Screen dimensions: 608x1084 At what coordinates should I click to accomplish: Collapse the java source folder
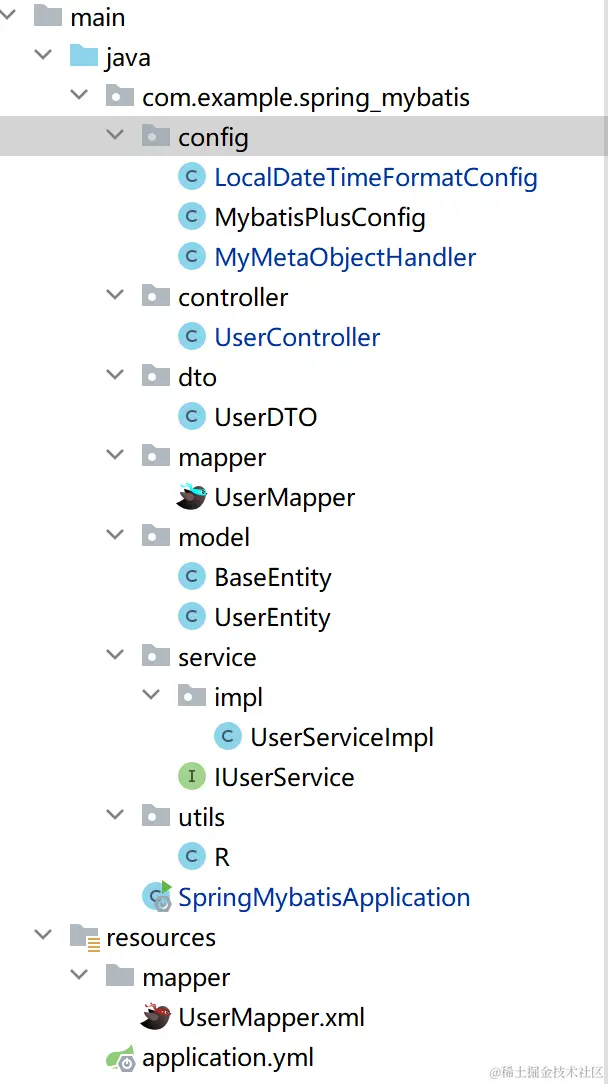point(43,56)
